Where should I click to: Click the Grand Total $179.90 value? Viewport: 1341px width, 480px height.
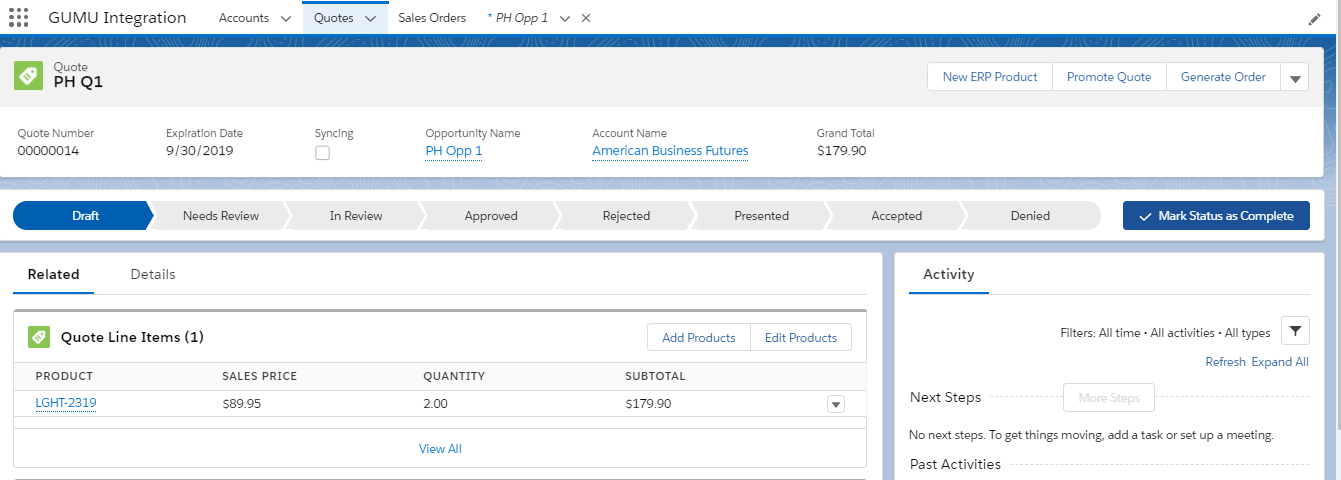842,151
